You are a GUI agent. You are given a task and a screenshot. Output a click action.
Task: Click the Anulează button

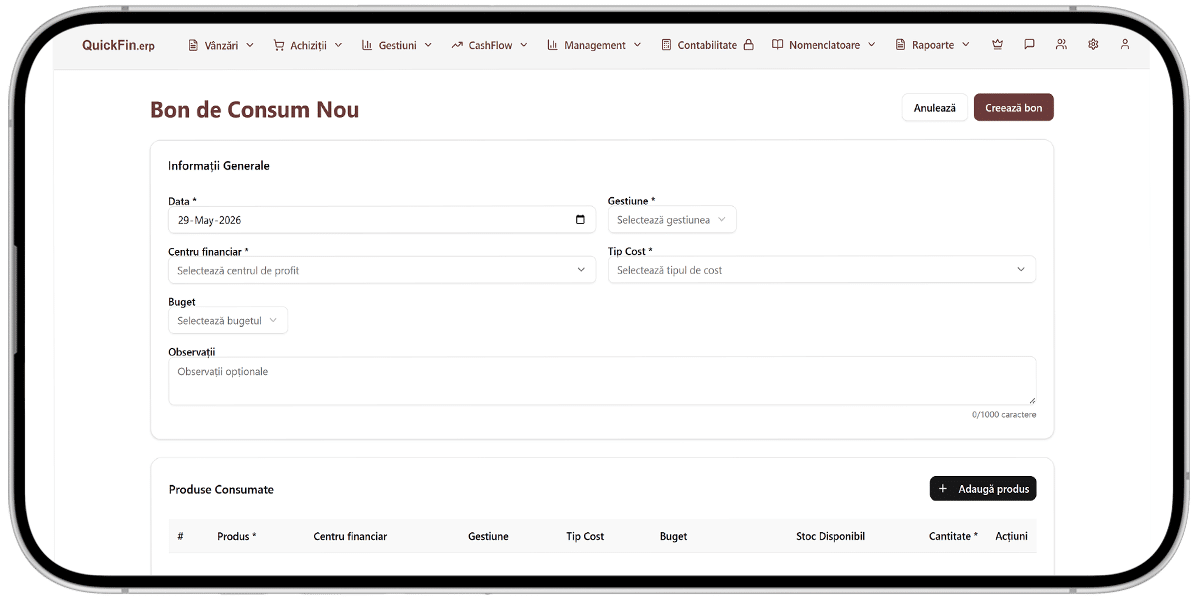click(x=935, y=108)
